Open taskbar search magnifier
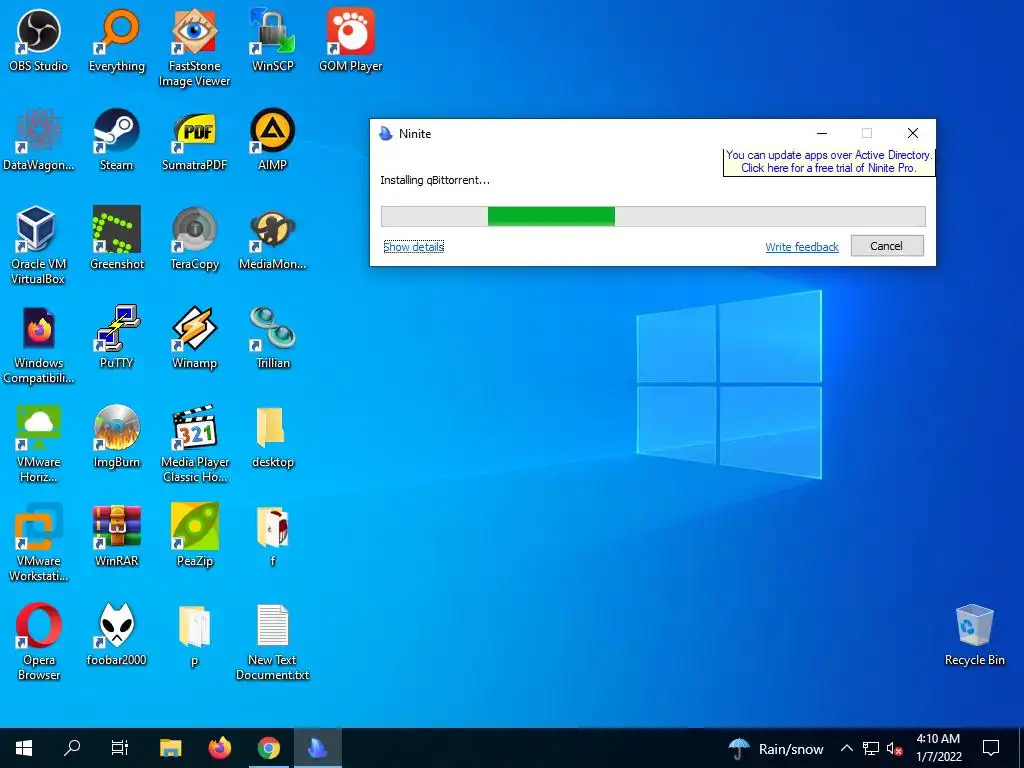This screenshot has height=768, width=1024. 72,748
